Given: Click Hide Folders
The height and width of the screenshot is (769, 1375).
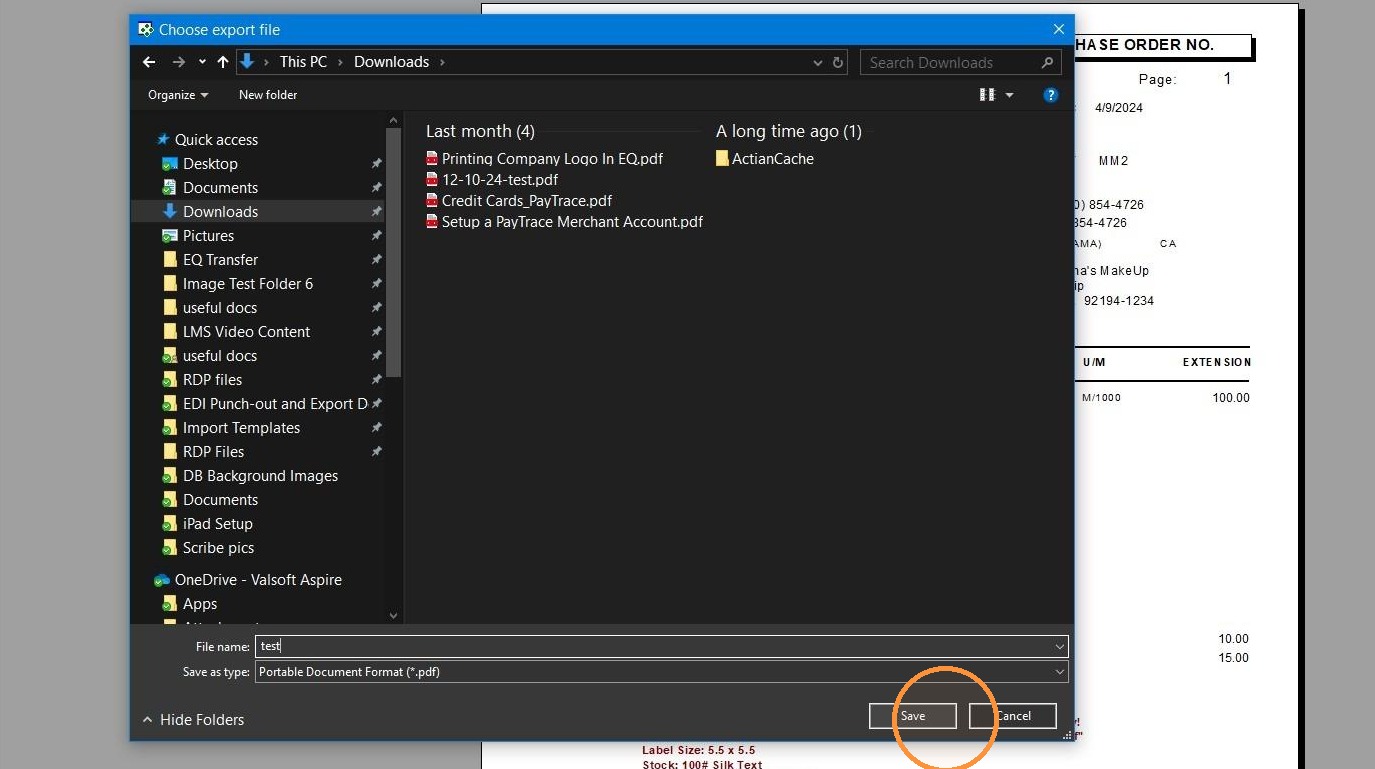Looking at the screenshot, I should (x=193, y=720).
